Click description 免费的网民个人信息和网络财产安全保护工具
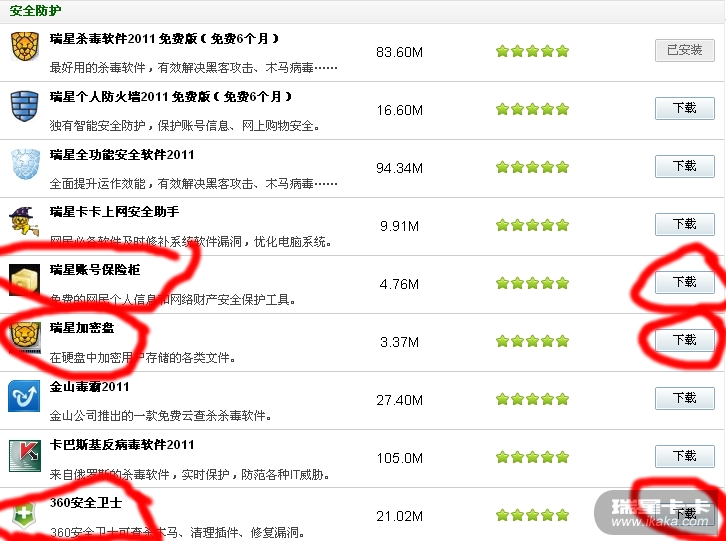The image size is (726, 541). pos(173,300)
